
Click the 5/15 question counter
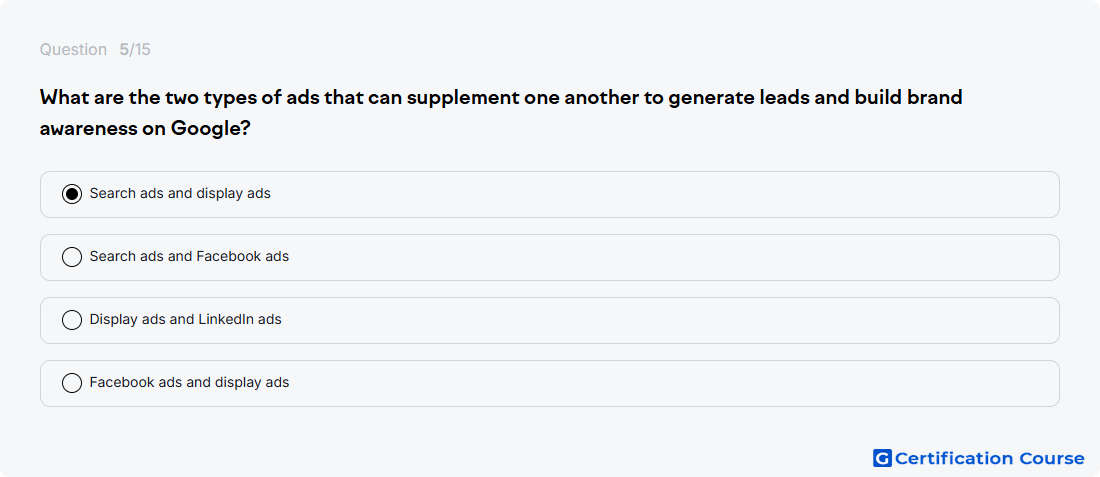[135, 50]
